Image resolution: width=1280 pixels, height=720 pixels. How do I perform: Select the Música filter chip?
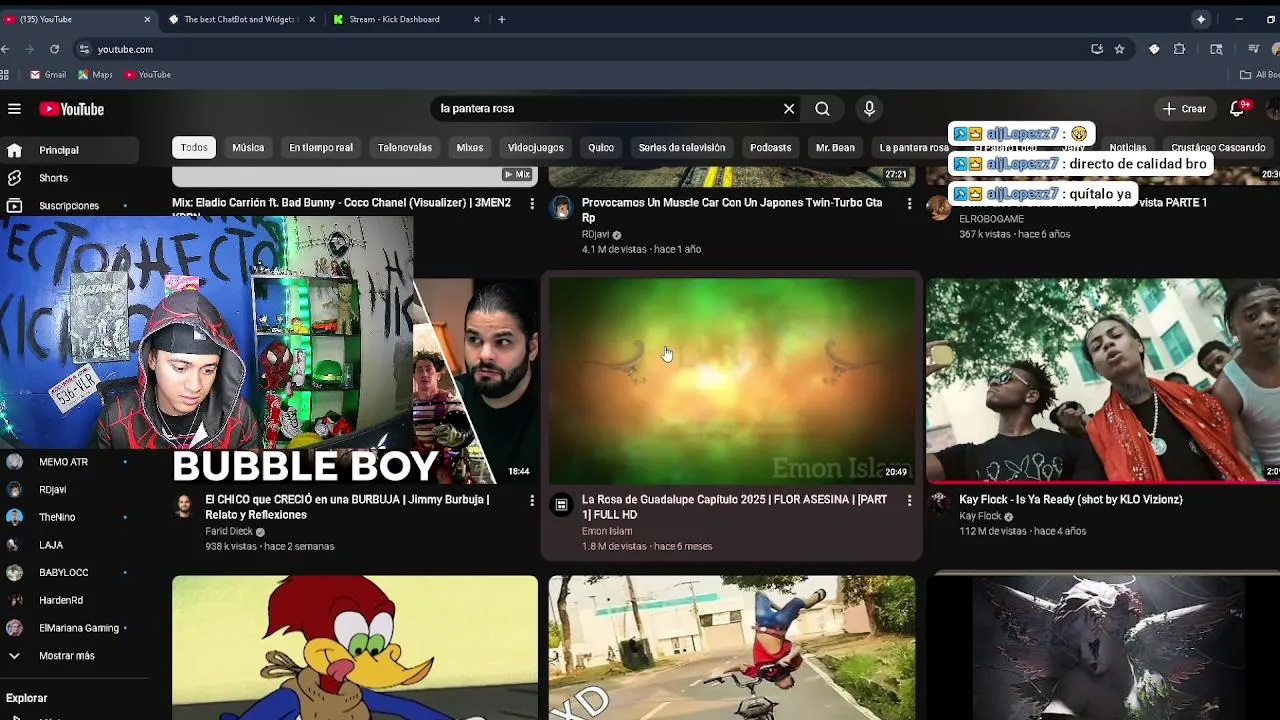[x=248, y=147]
